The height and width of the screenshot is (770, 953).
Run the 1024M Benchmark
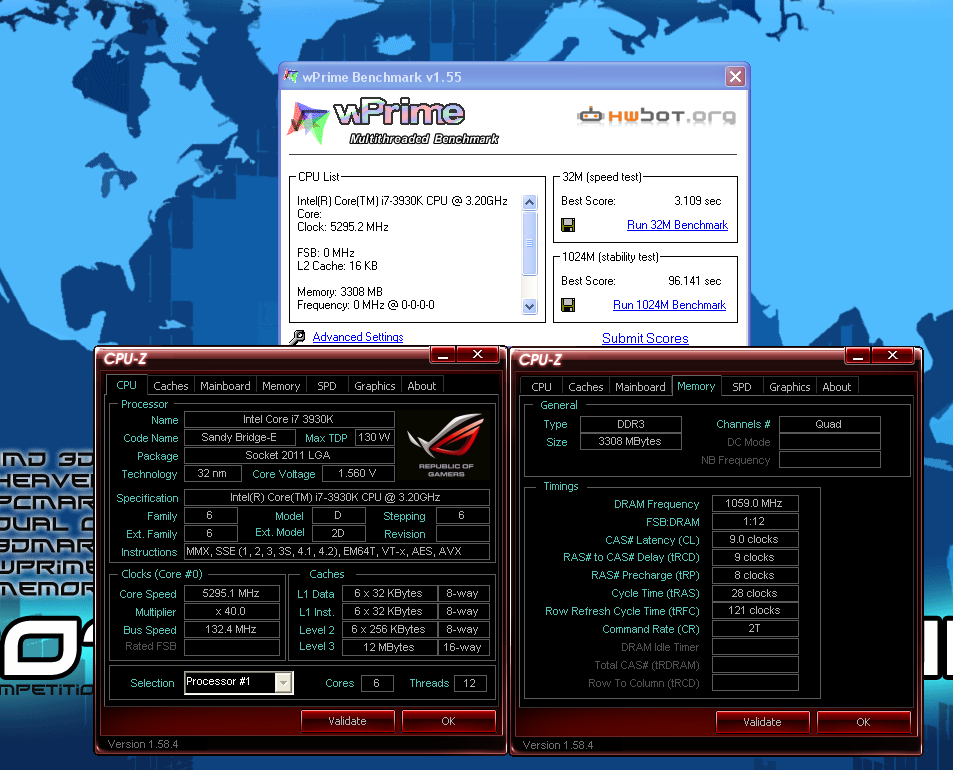coord(669,305)
